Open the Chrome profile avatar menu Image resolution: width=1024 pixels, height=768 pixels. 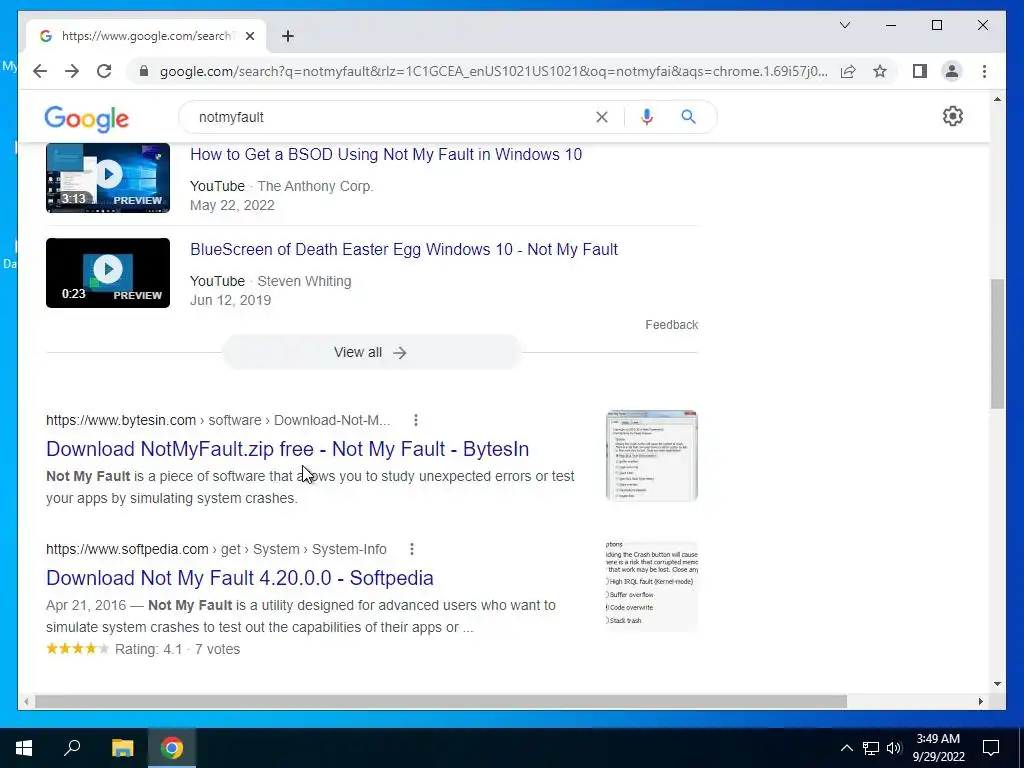coord(952,71)
